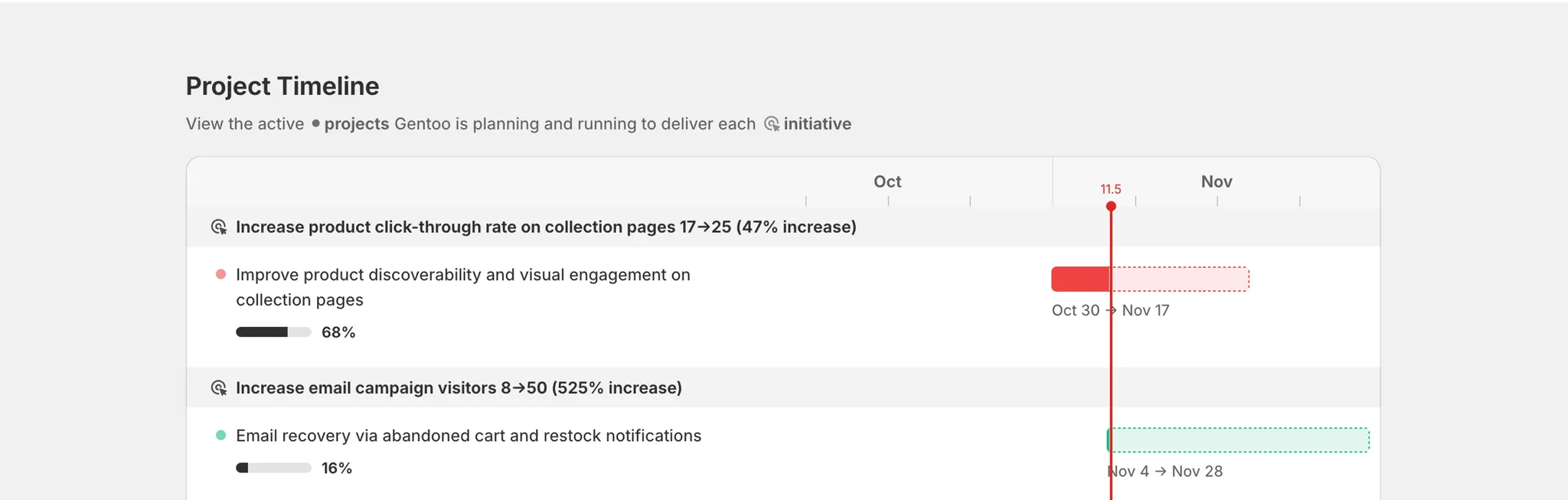Click the red status dot for product discoverability
The image size is (1568, 500).
(x=220, y=274)
